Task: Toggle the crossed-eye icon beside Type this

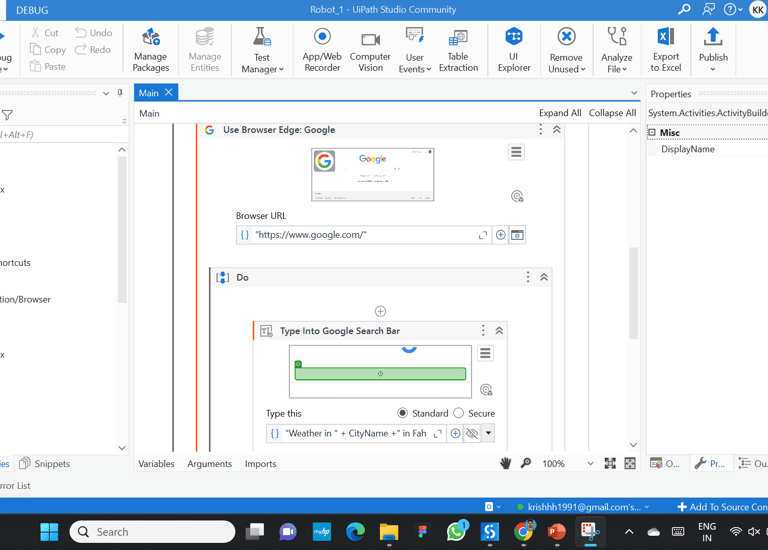Action: (472, 433)
